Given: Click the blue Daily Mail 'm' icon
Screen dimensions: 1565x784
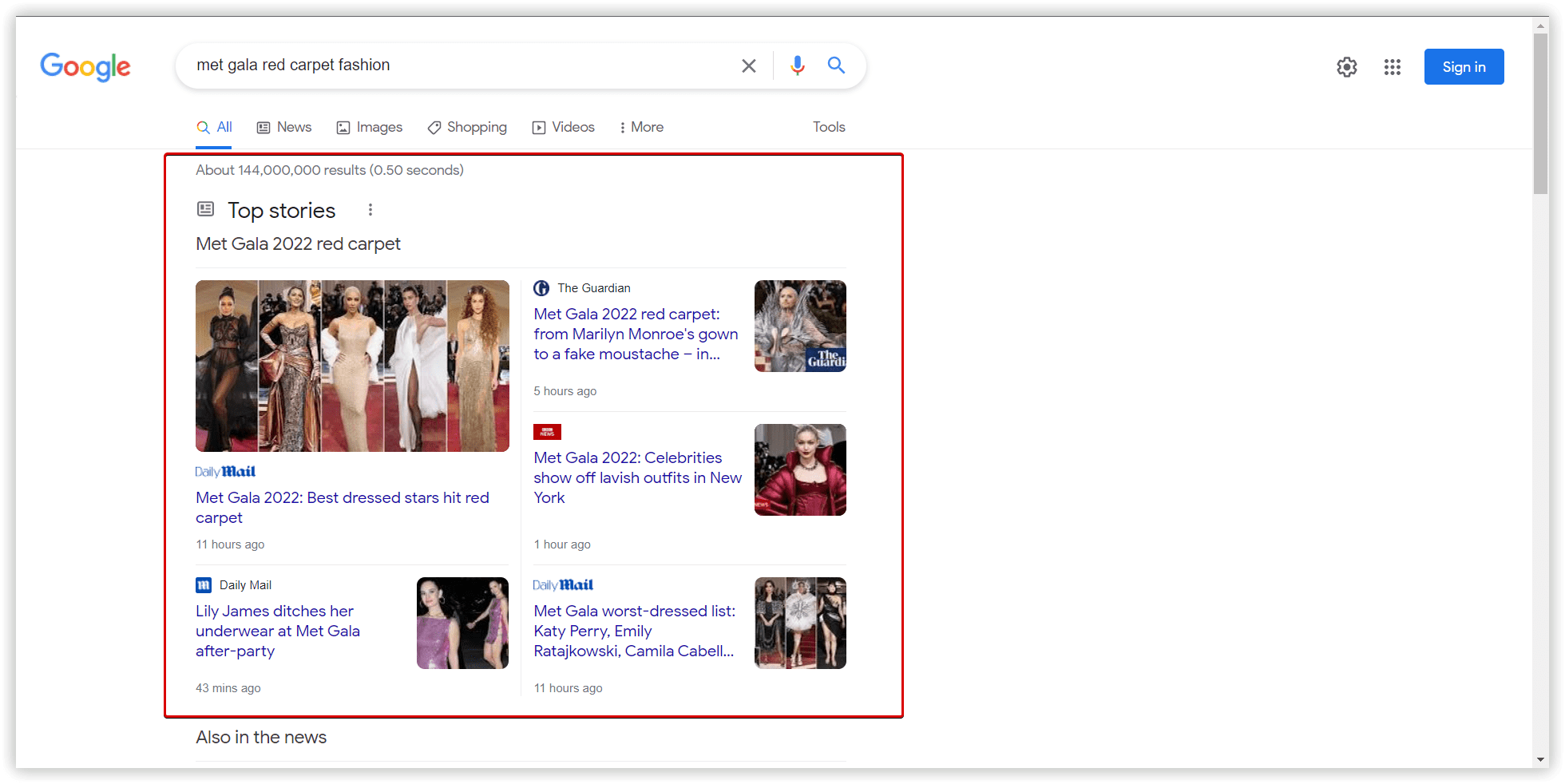Looking at the screenshot, I should click(204, 585).
